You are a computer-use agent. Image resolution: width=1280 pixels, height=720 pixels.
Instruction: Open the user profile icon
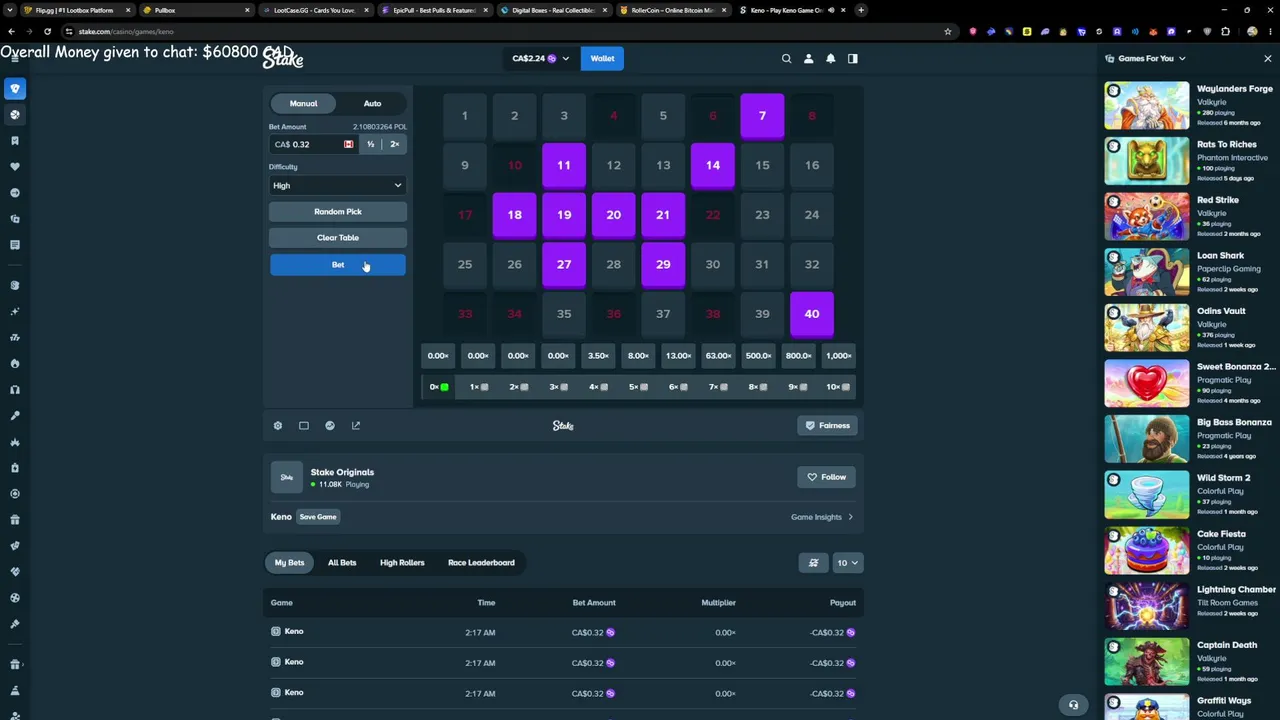[808, 58]
